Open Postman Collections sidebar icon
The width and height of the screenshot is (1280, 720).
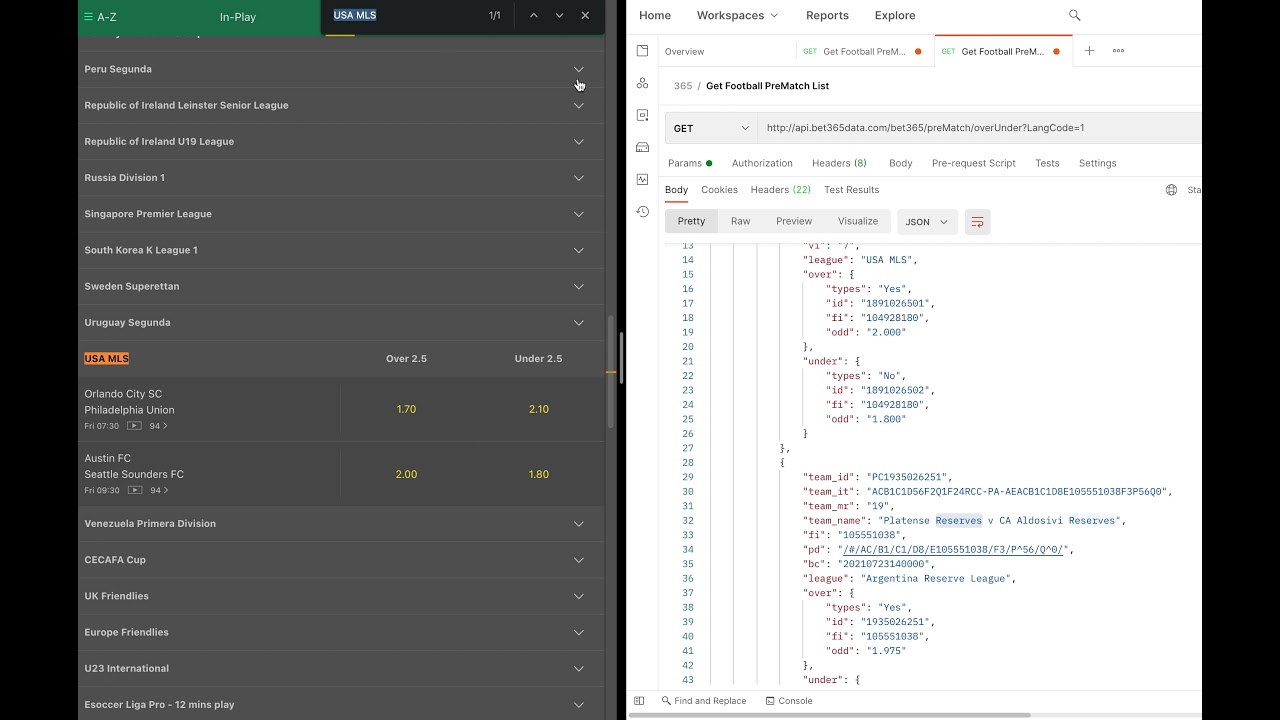coord(642,51)
